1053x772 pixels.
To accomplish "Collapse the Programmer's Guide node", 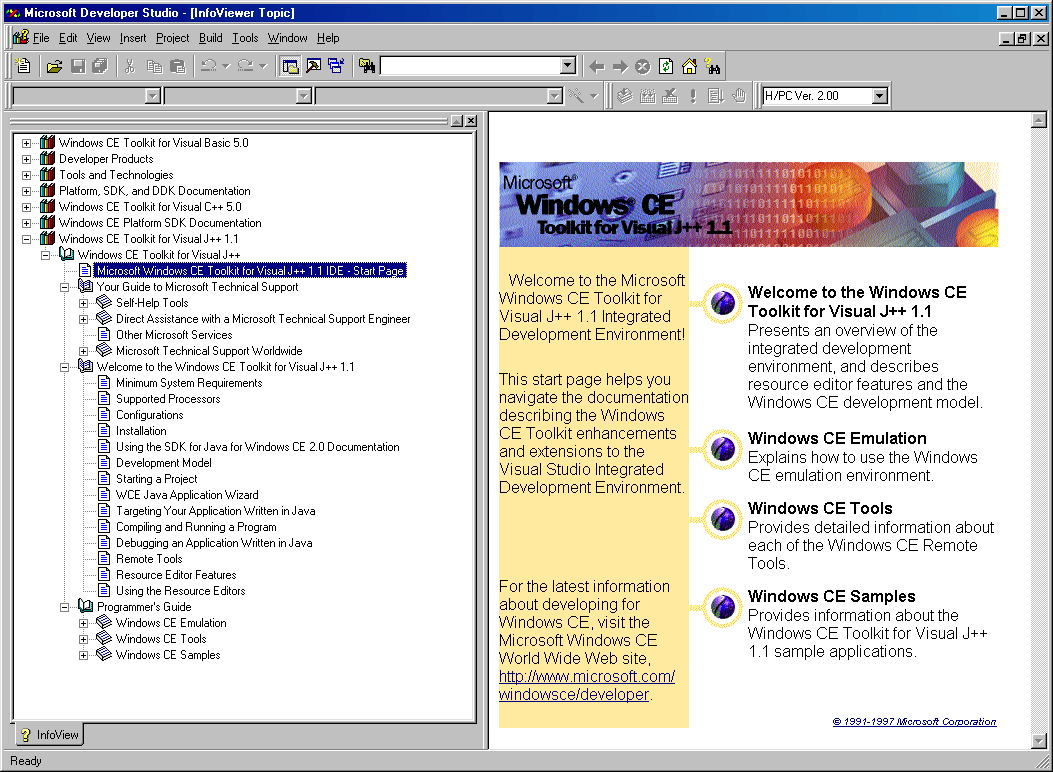I will click(x=64, y=607).
